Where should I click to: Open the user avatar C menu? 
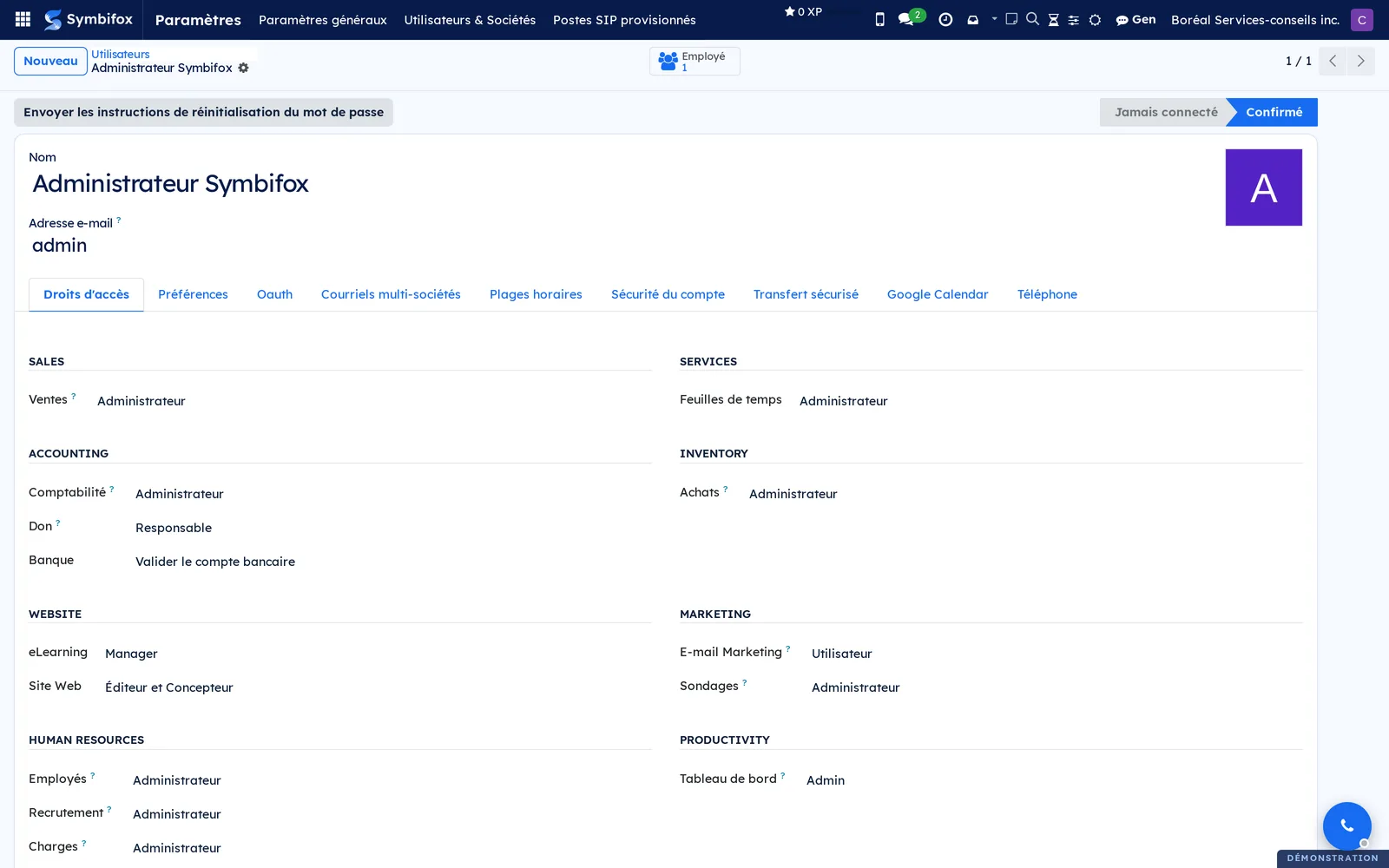1362,19
